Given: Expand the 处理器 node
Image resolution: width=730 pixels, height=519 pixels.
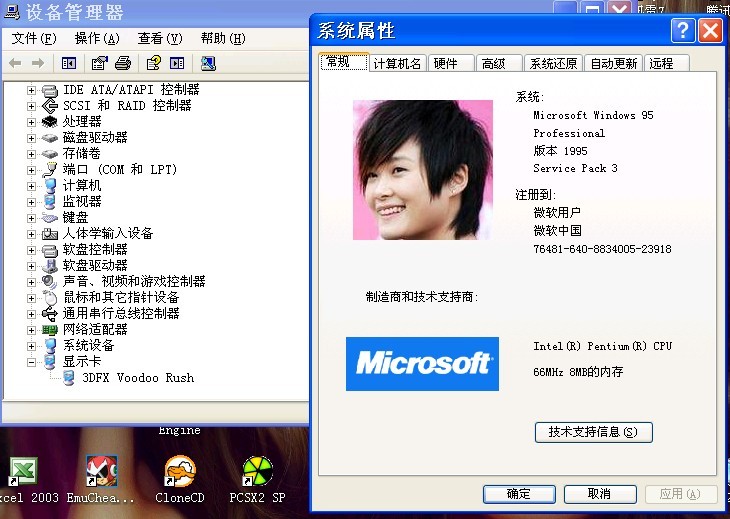Looking at the screenshot, I should pos(31,122).
